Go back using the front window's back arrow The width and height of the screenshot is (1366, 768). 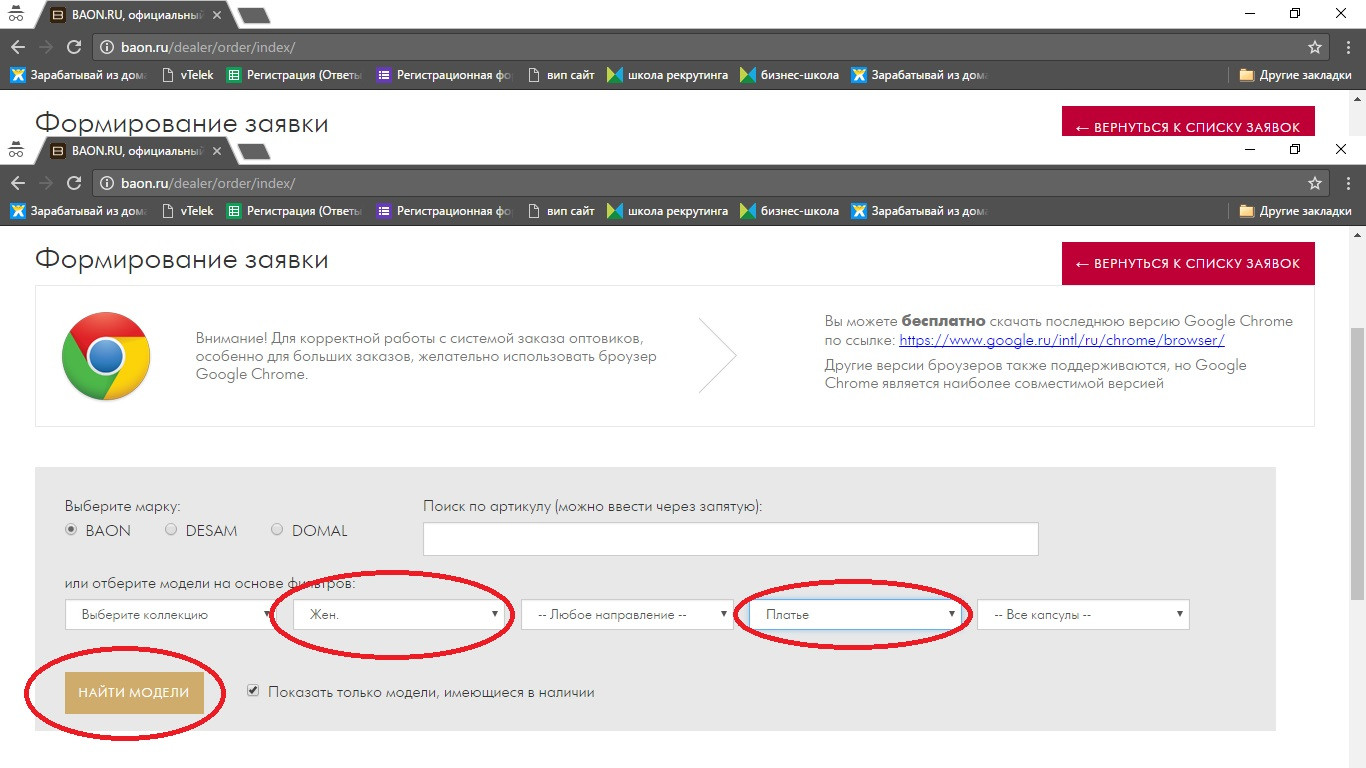coord(18,183)
